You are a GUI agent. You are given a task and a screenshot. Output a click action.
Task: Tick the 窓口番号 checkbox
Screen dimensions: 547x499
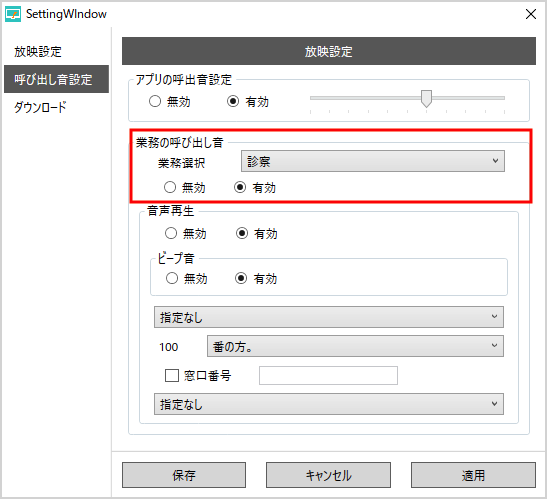172,376
